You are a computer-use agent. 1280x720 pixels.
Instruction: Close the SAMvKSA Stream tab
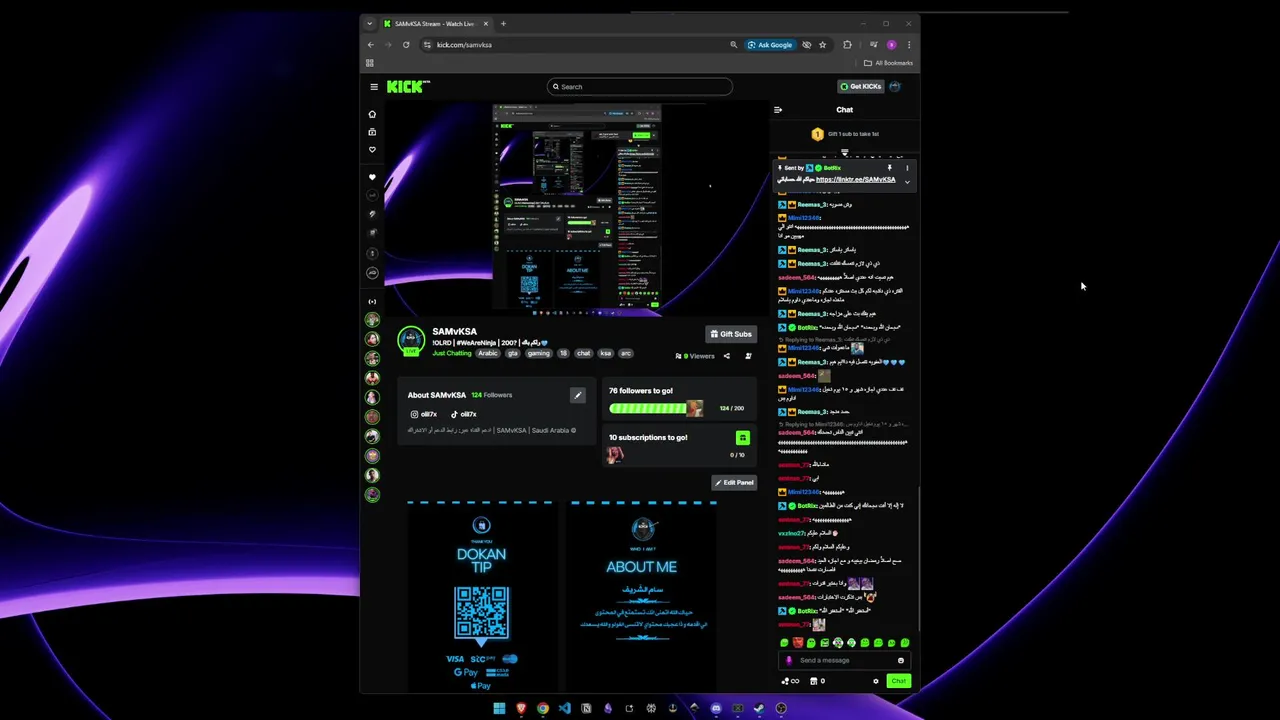(x=486, y=24)
